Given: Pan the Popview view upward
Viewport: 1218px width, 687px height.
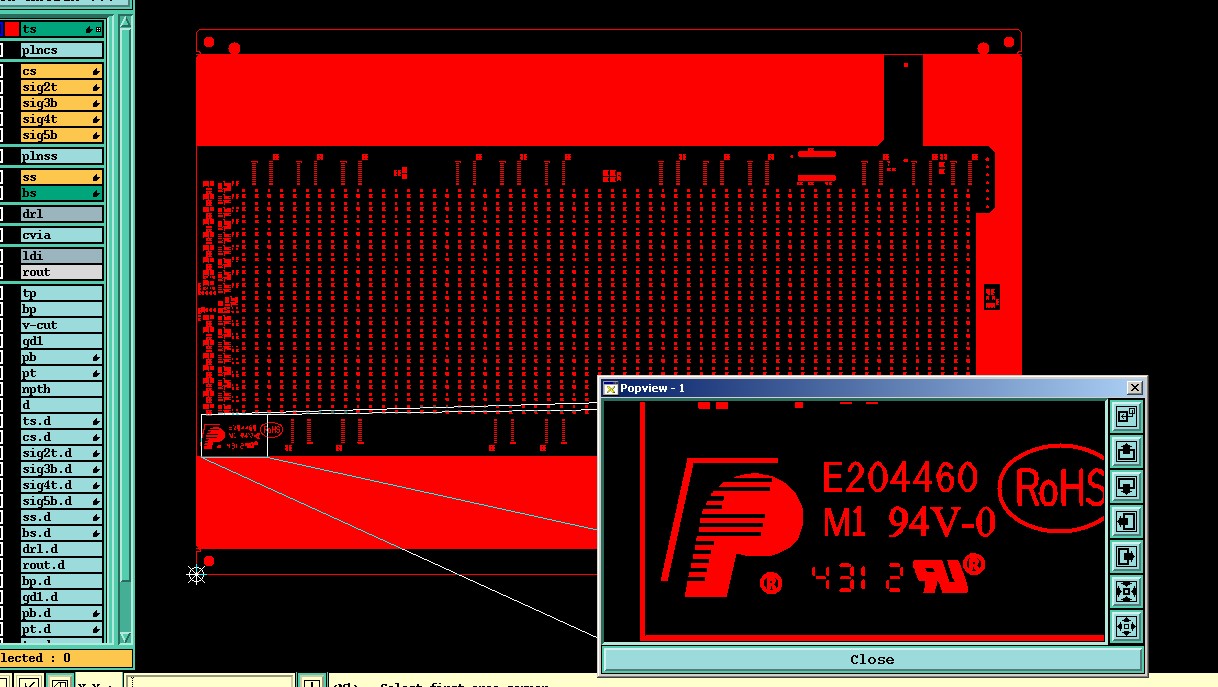Looking at the screenshot, I should 1126,452.
